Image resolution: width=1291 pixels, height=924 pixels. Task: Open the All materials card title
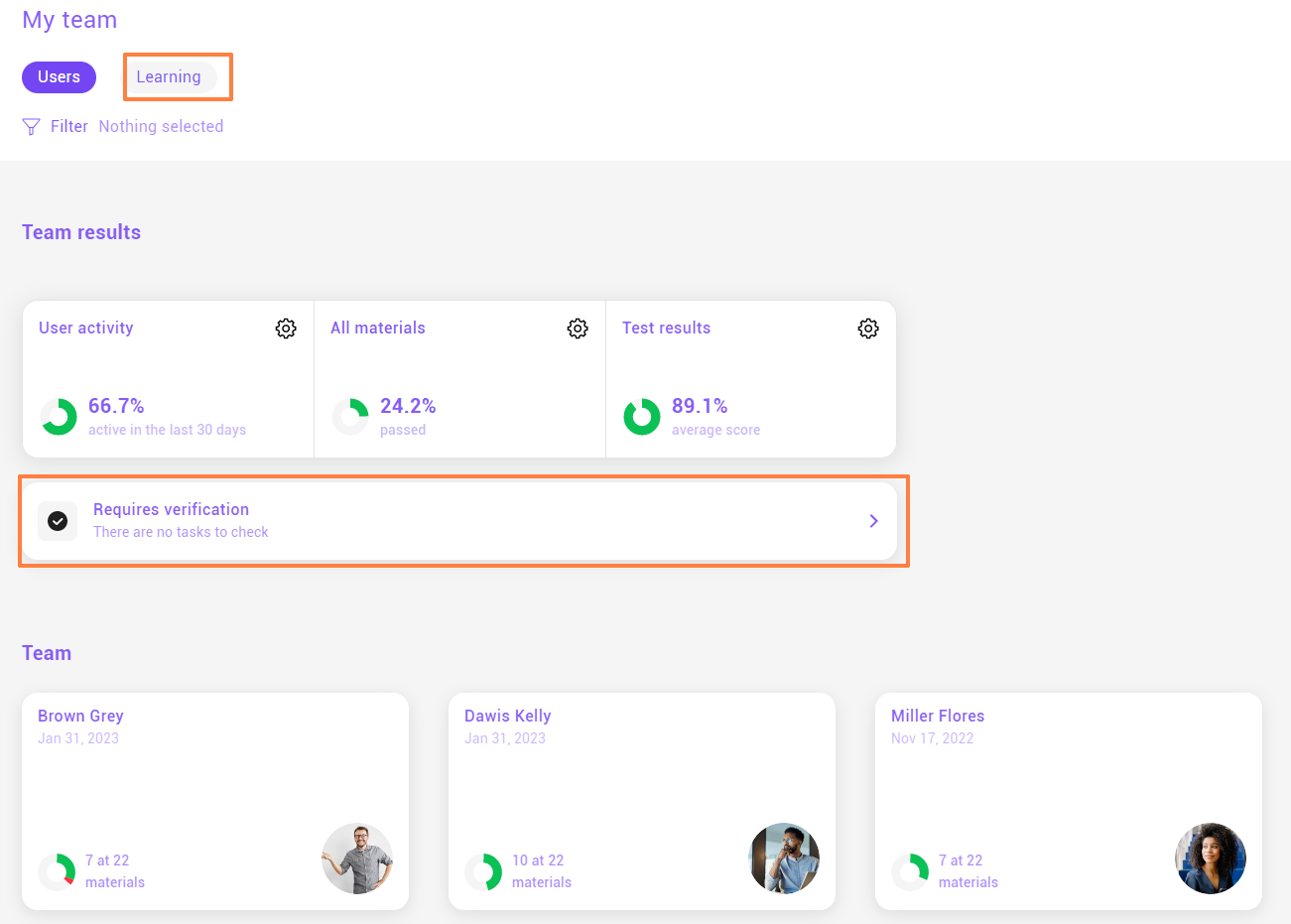click(x=378, y=329)
